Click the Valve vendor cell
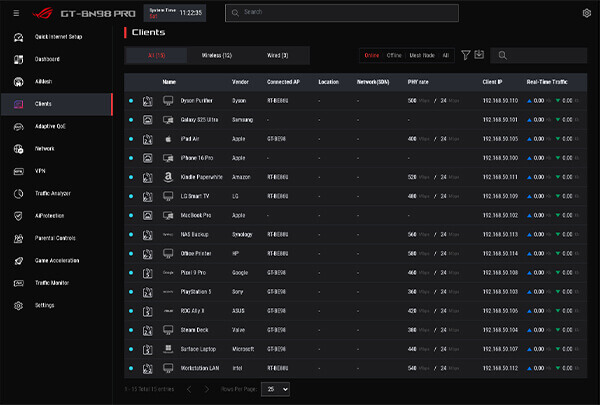The image size is (600, 405). point(238,330)
